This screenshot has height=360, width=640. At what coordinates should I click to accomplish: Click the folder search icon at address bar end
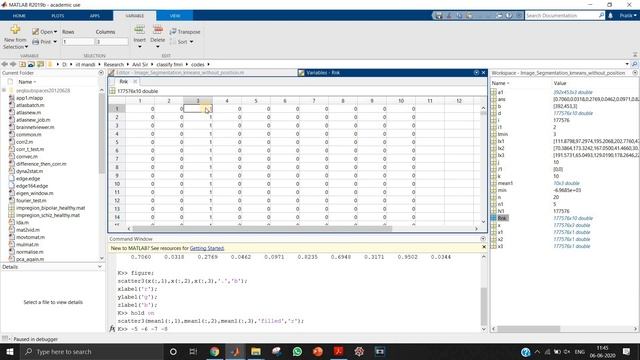635,64
